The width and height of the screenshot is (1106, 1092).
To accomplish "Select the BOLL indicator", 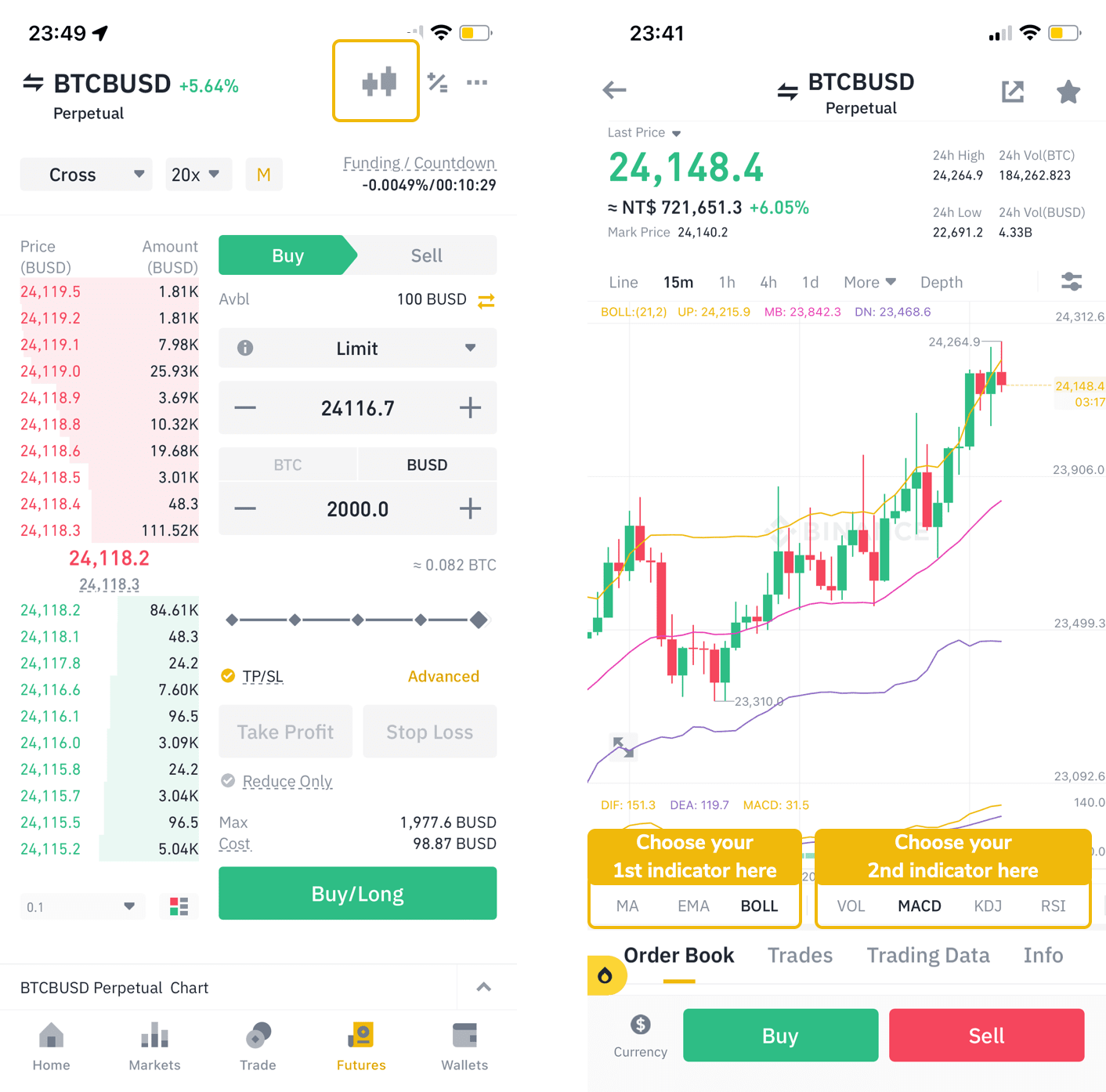I will (x=759, y=906).
